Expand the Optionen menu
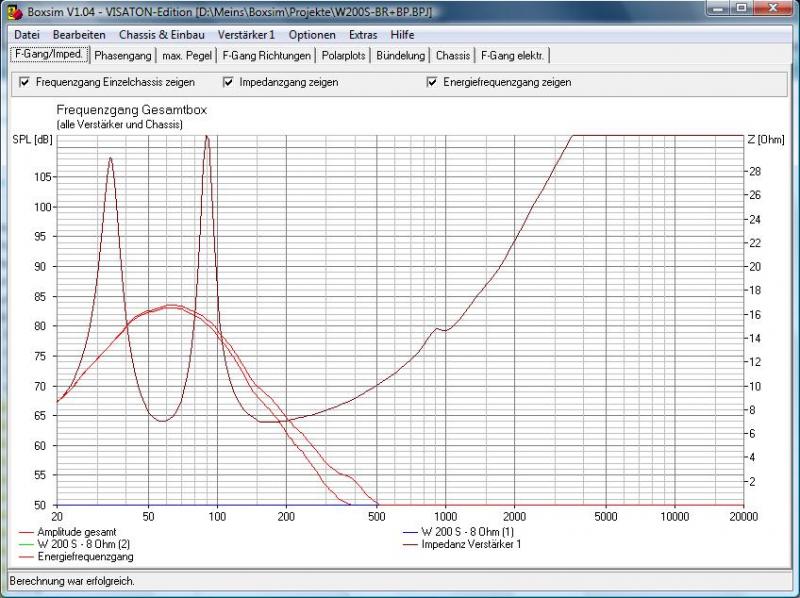The image size is (800, 598). click(312, 34)
